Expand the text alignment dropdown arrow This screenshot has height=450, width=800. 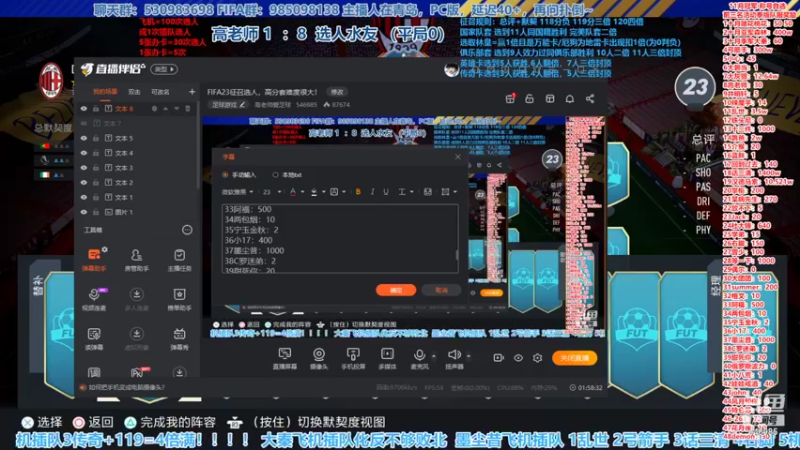coord(412,192)
